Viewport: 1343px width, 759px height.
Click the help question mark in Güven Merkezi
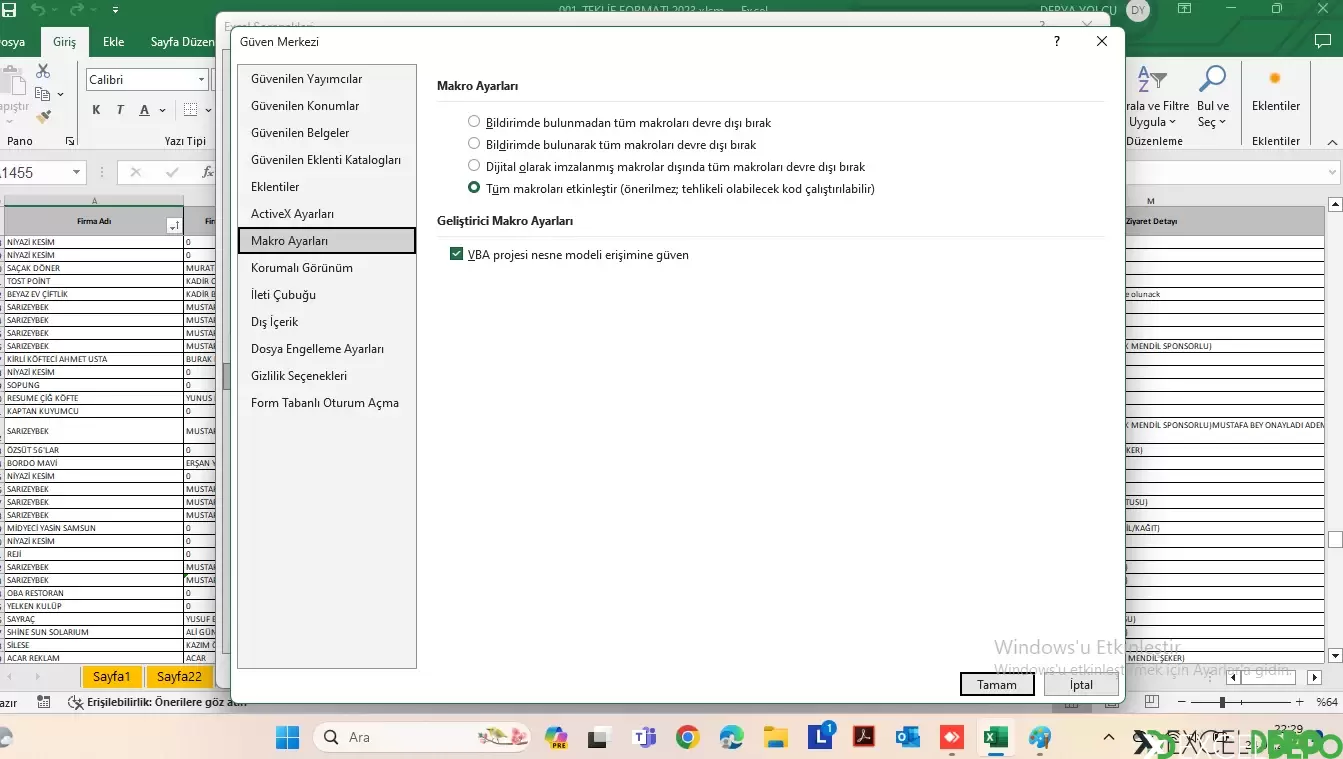click(1057, 41)
